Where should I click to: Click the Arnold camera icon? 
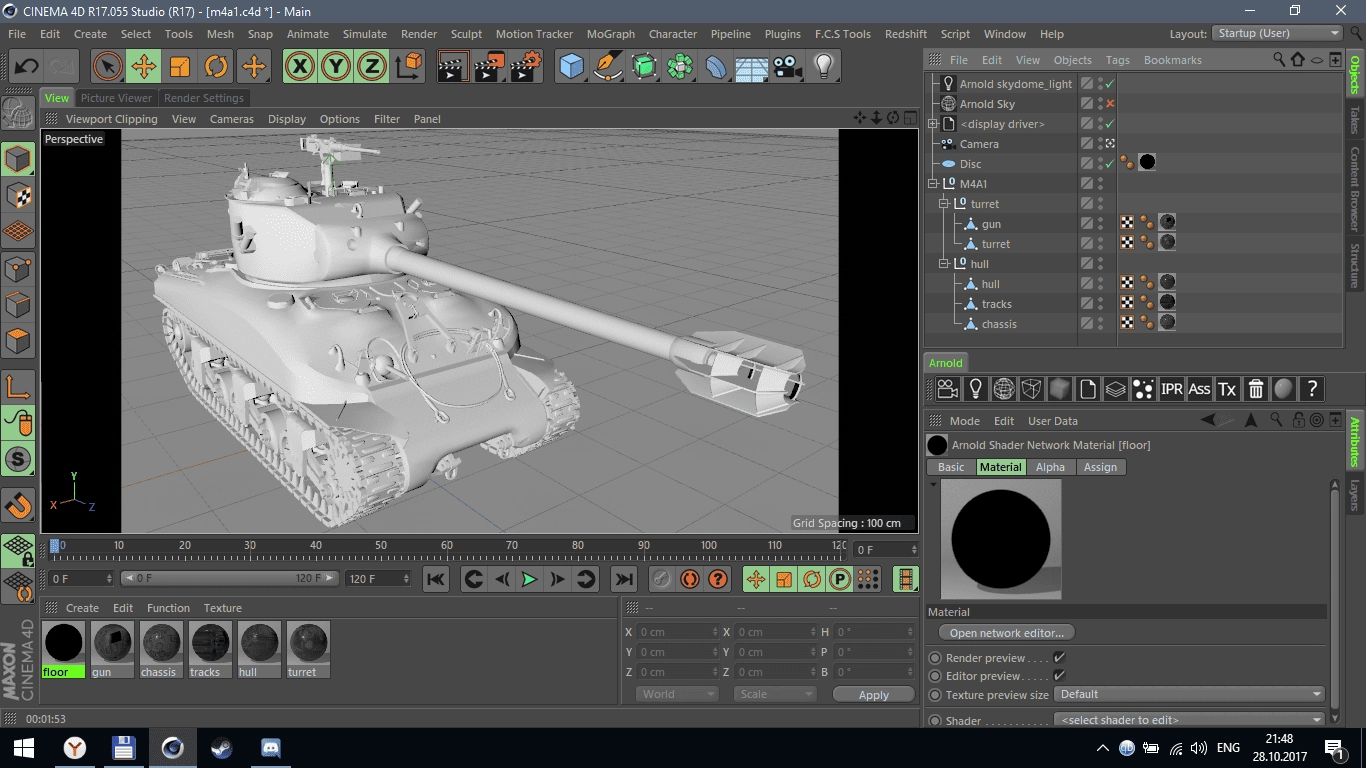(x=947, y=389)
